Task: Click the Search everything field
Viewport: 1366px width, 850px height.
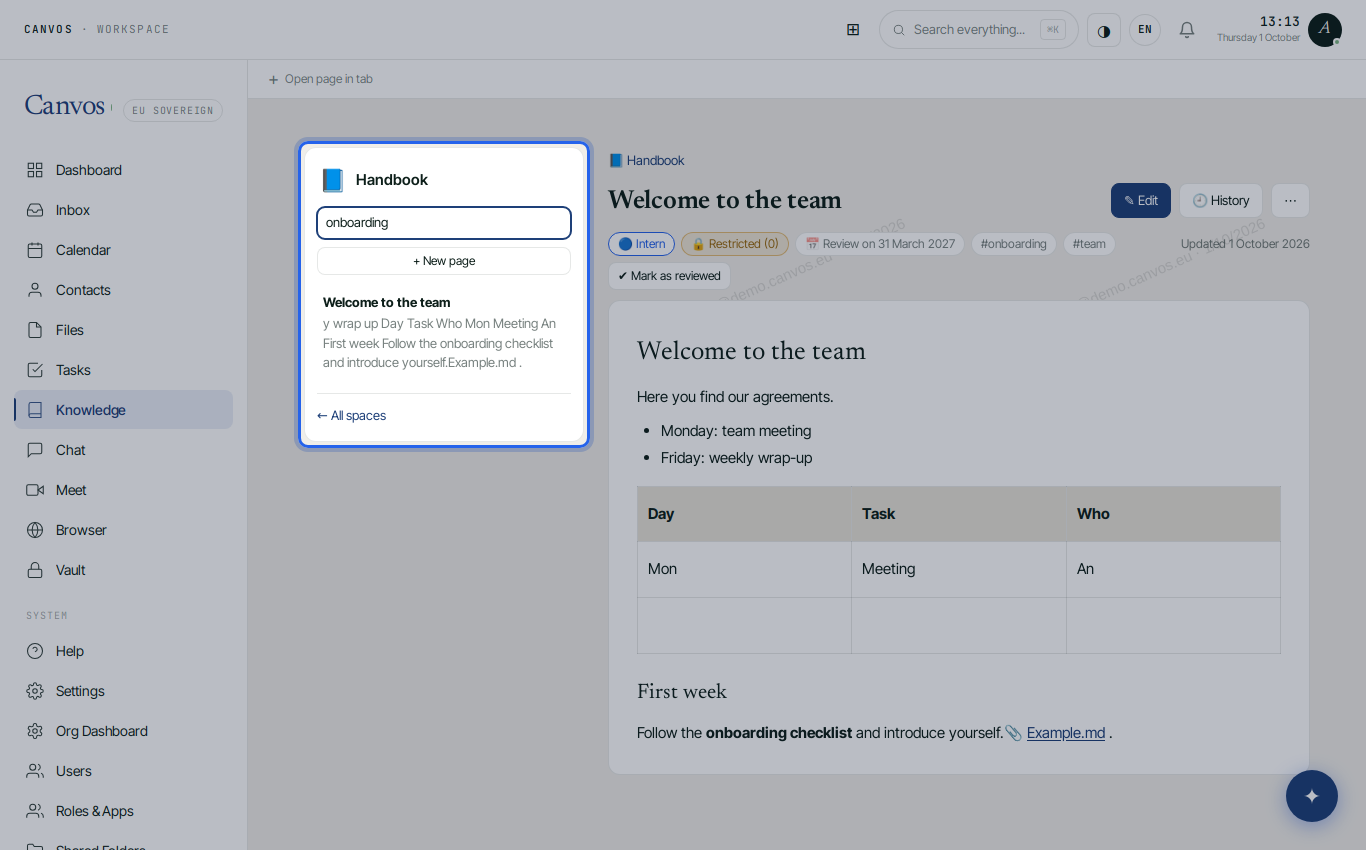Action: pos(979,30)
